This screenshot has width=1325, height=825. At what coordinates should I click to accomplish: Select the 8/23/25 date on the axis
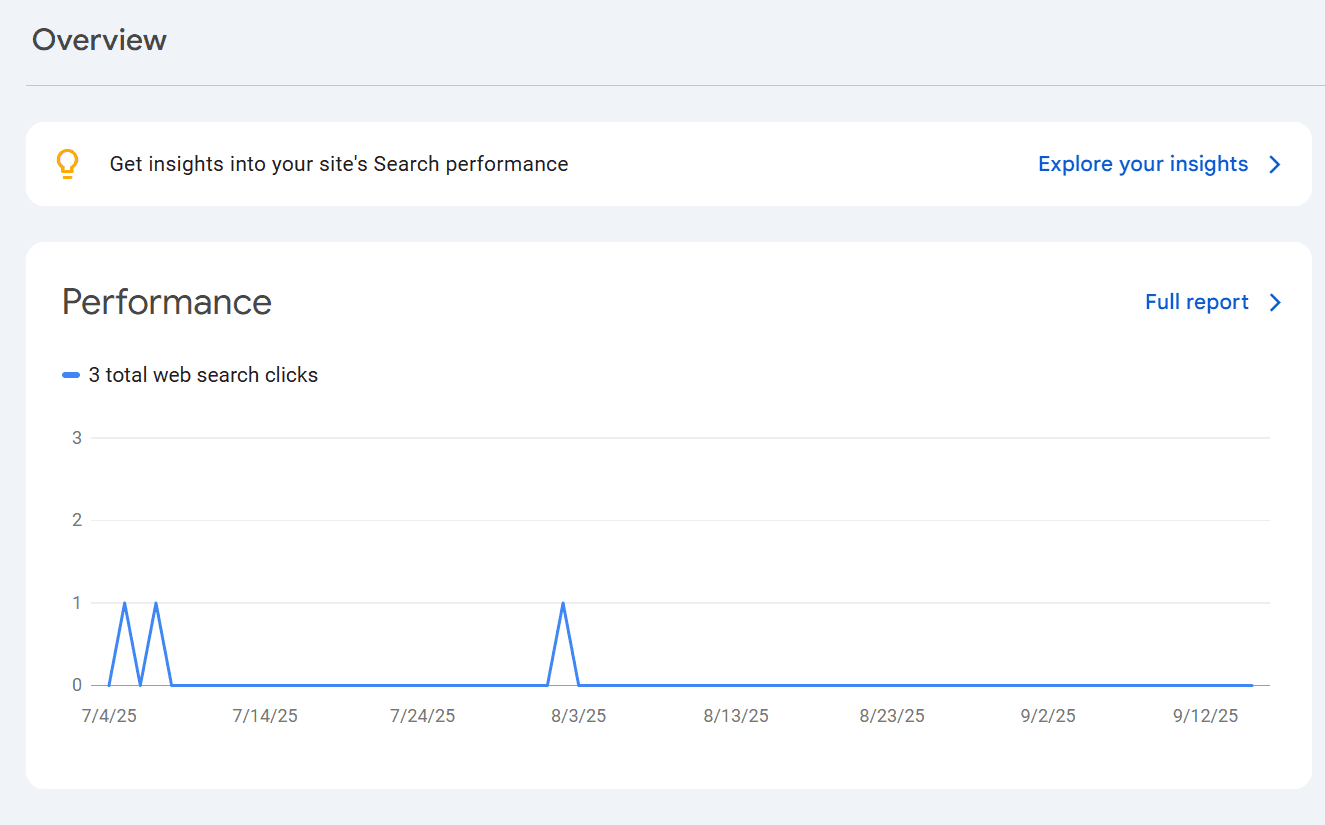pos(892,716)
